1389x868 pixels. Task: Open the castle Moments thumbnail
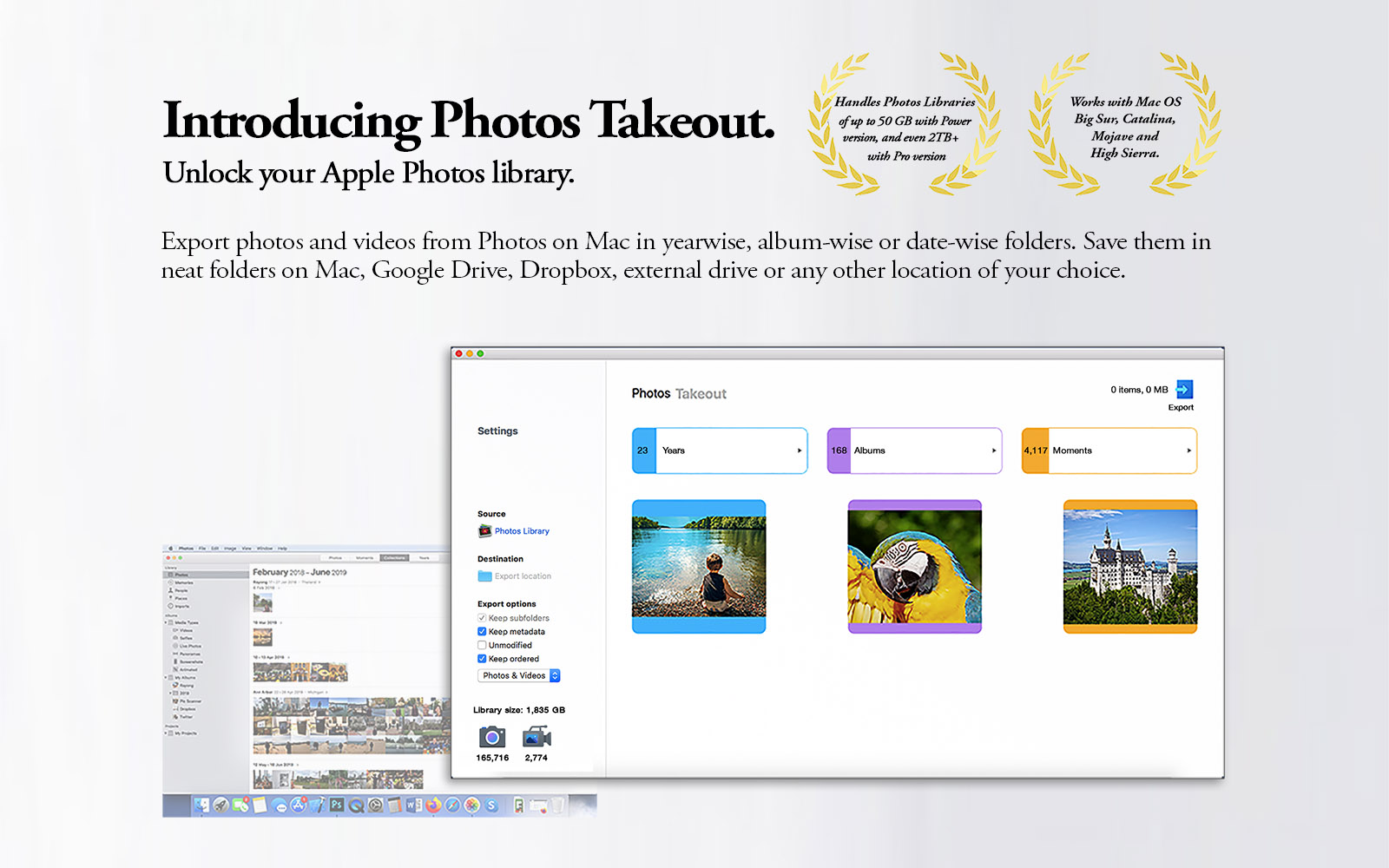pos(1130,566)
